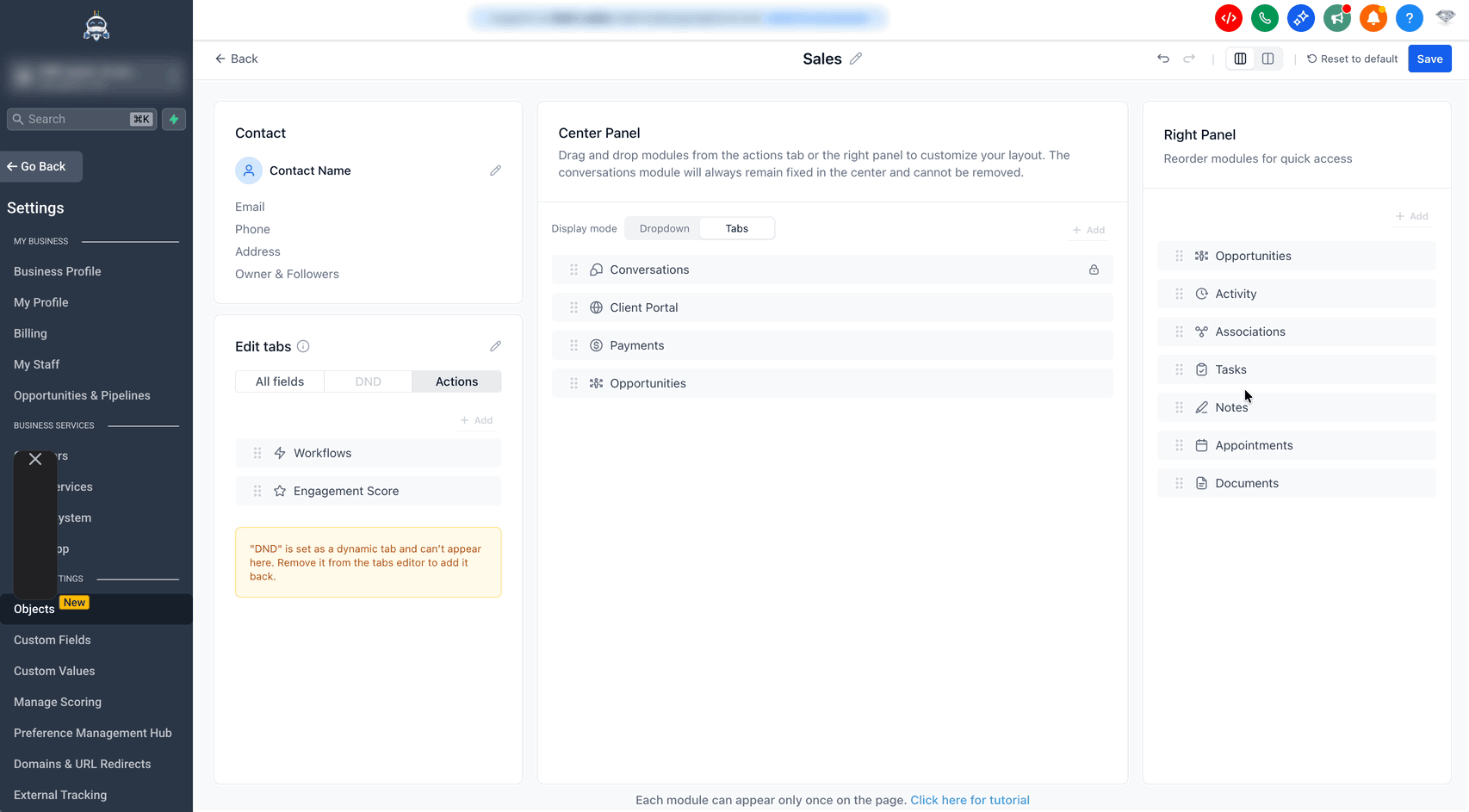Viewport: 1469px width, 812px height.
Task: Click Reset to default
Action: (x=1352, y=59)
